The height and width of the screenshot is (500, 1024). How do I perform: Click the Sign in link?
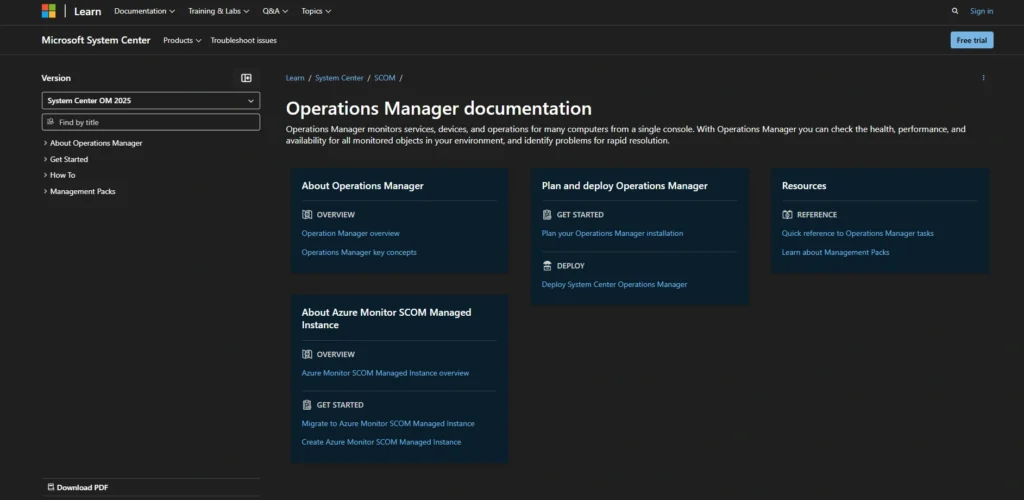[x=982, y=11]
